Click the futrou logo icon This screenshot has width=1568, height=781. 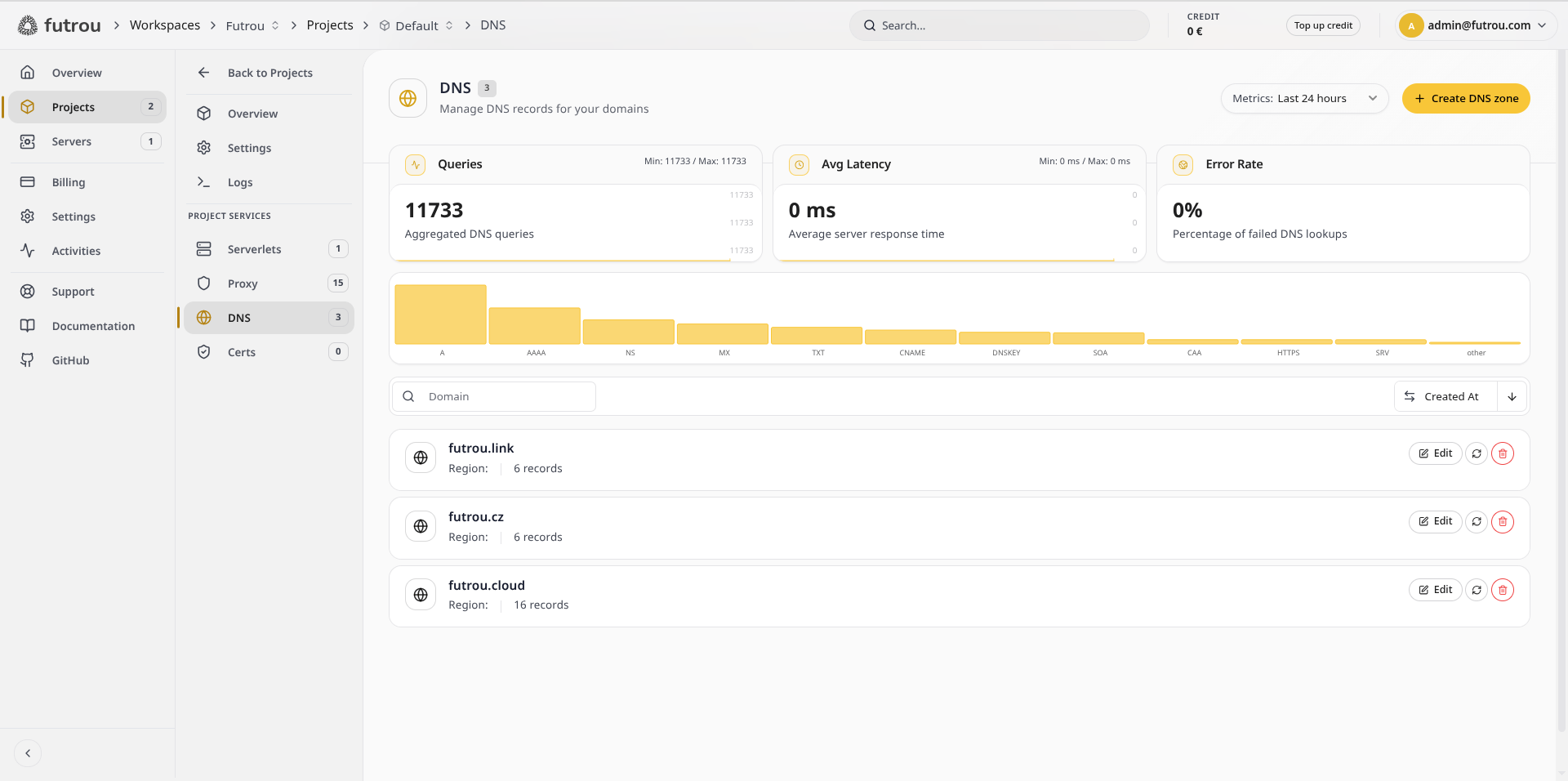click(x=28, y=25)
